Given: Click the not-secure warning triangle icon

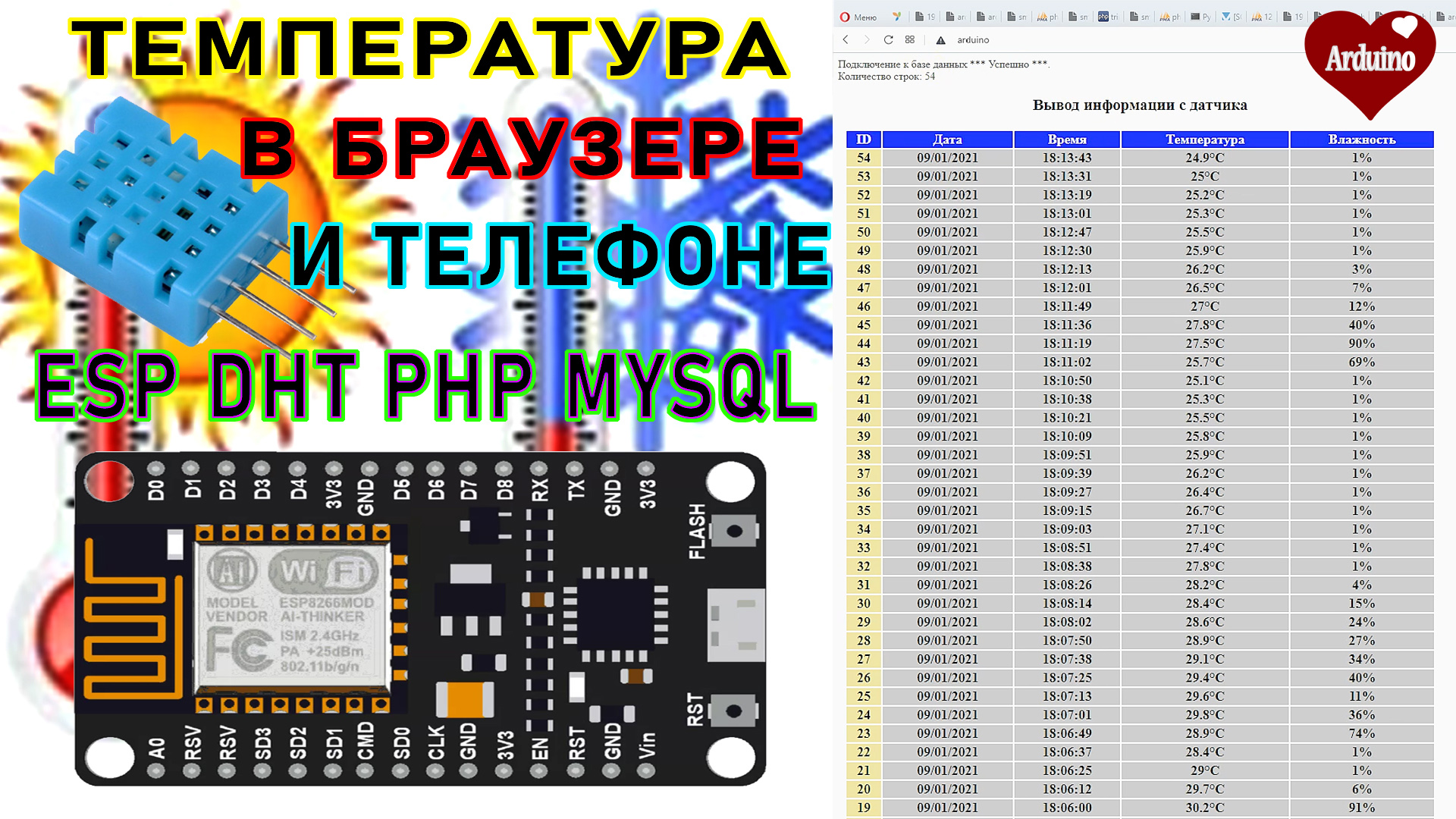Looking at the screenshot, I should (x=941, y=40).
